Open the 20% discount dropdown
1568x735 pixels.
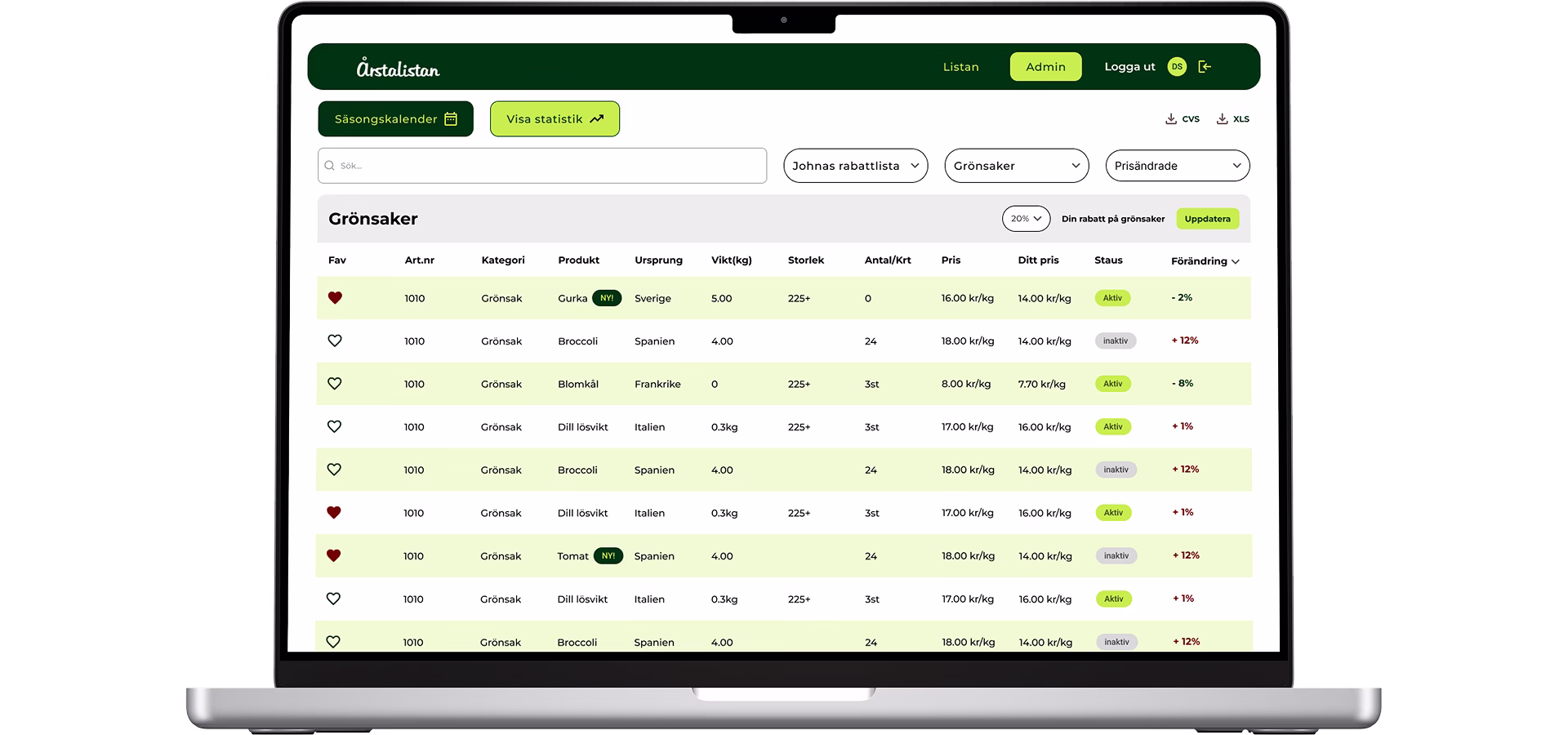click(1026, 219)
